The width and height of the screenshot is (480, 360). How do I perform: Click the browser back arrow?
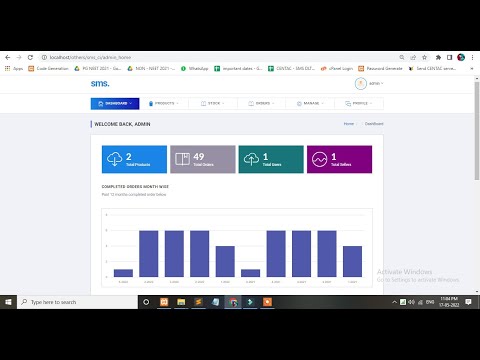[8, 57]
